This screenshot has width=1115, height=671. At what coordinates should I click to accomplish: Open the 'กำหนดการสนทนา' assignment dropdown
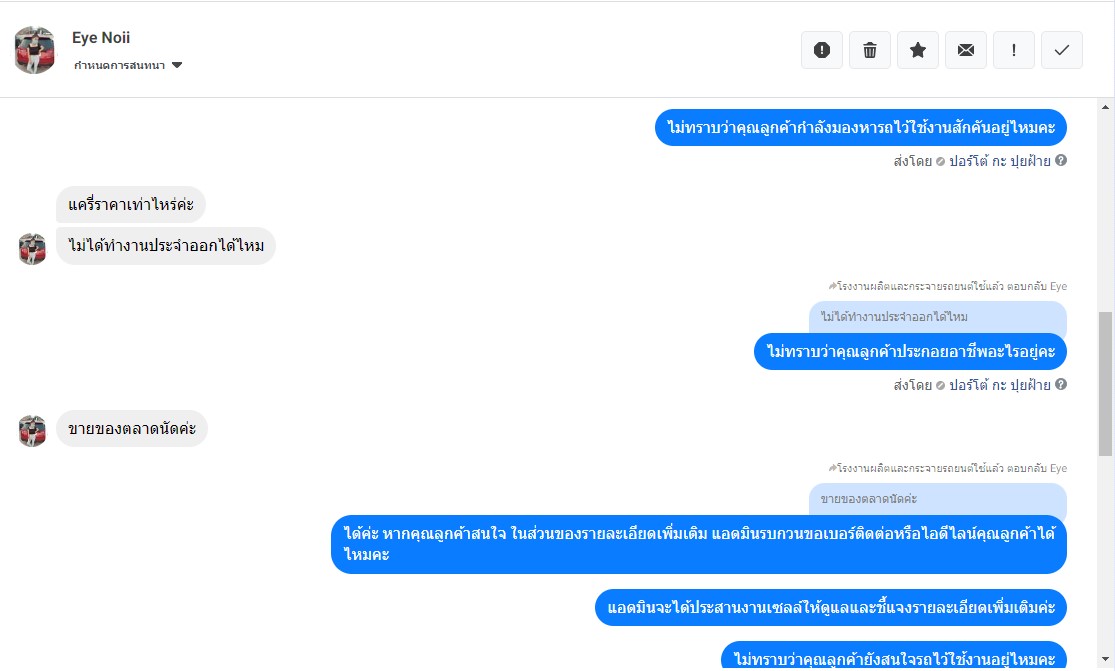tap(128, 65)
